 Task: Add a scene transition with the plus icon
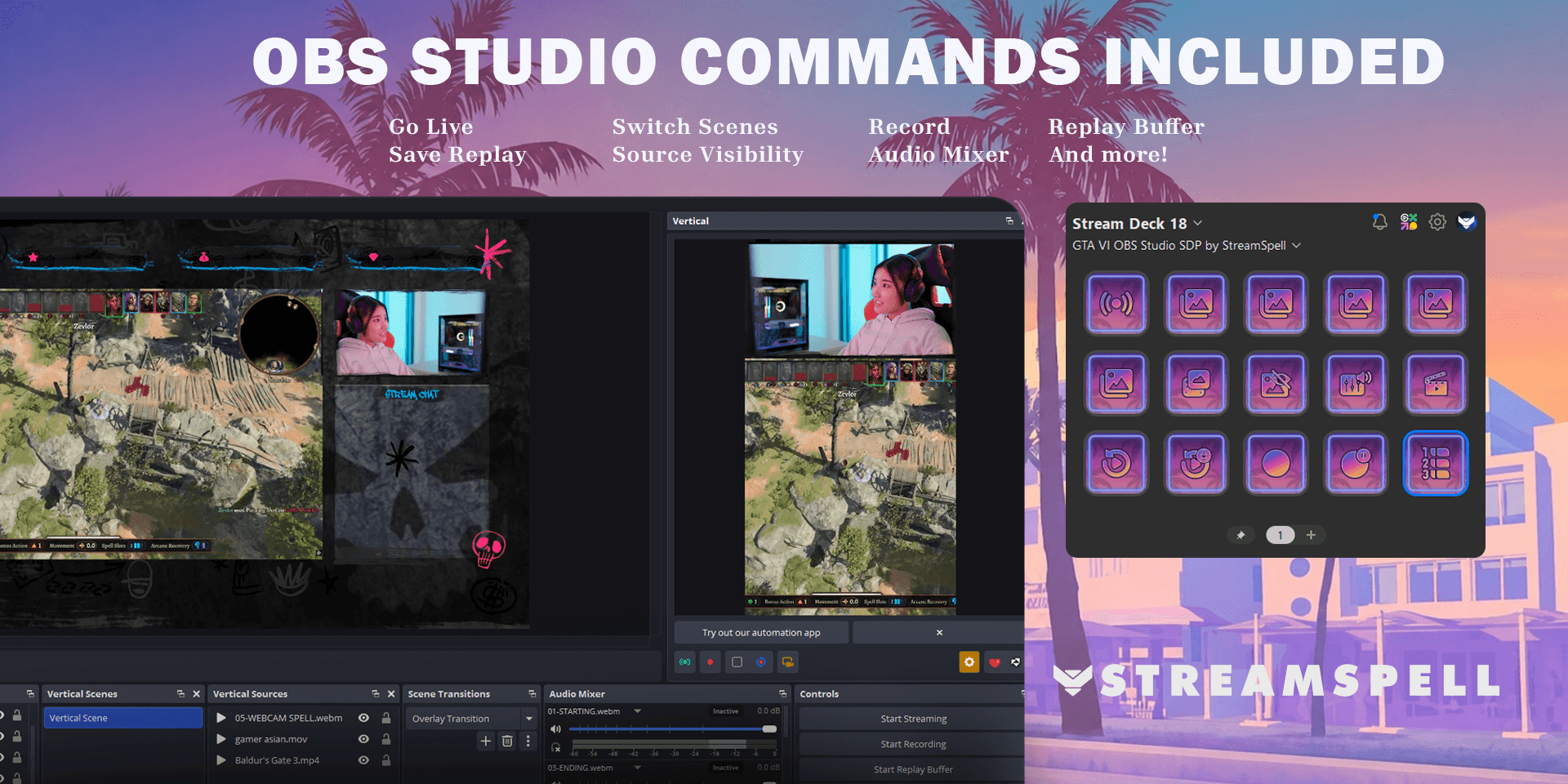486,741
